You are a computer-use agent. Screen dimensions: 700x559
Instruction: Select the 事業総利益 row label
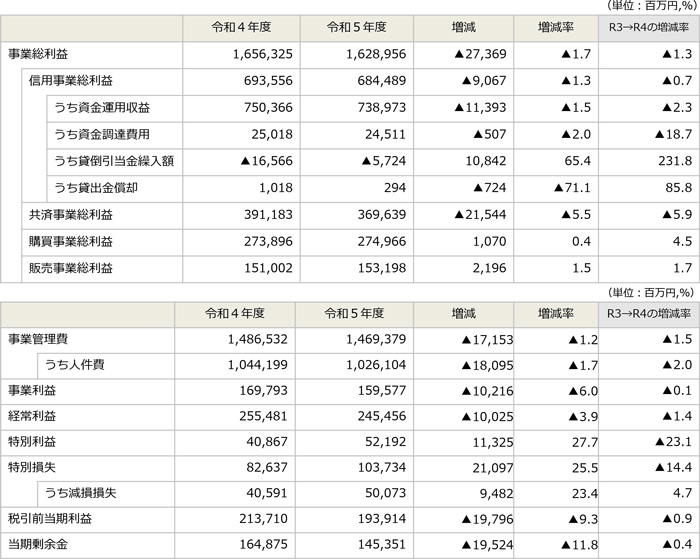38,54
